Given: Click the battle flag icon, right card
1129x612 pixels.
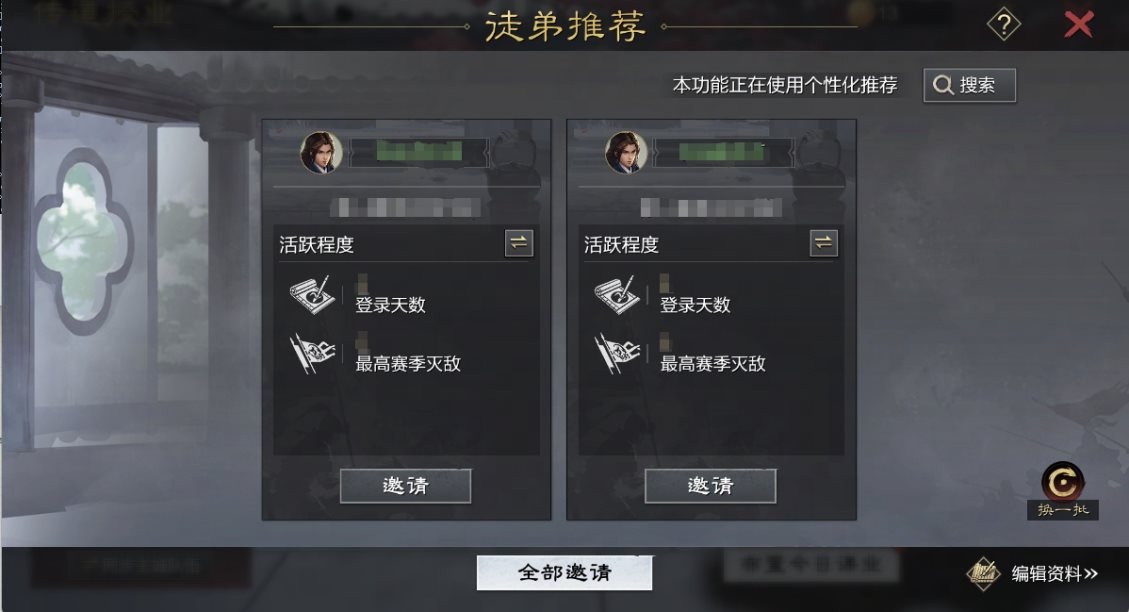Looking at the screenshot, I should click(x=616, y=353).
